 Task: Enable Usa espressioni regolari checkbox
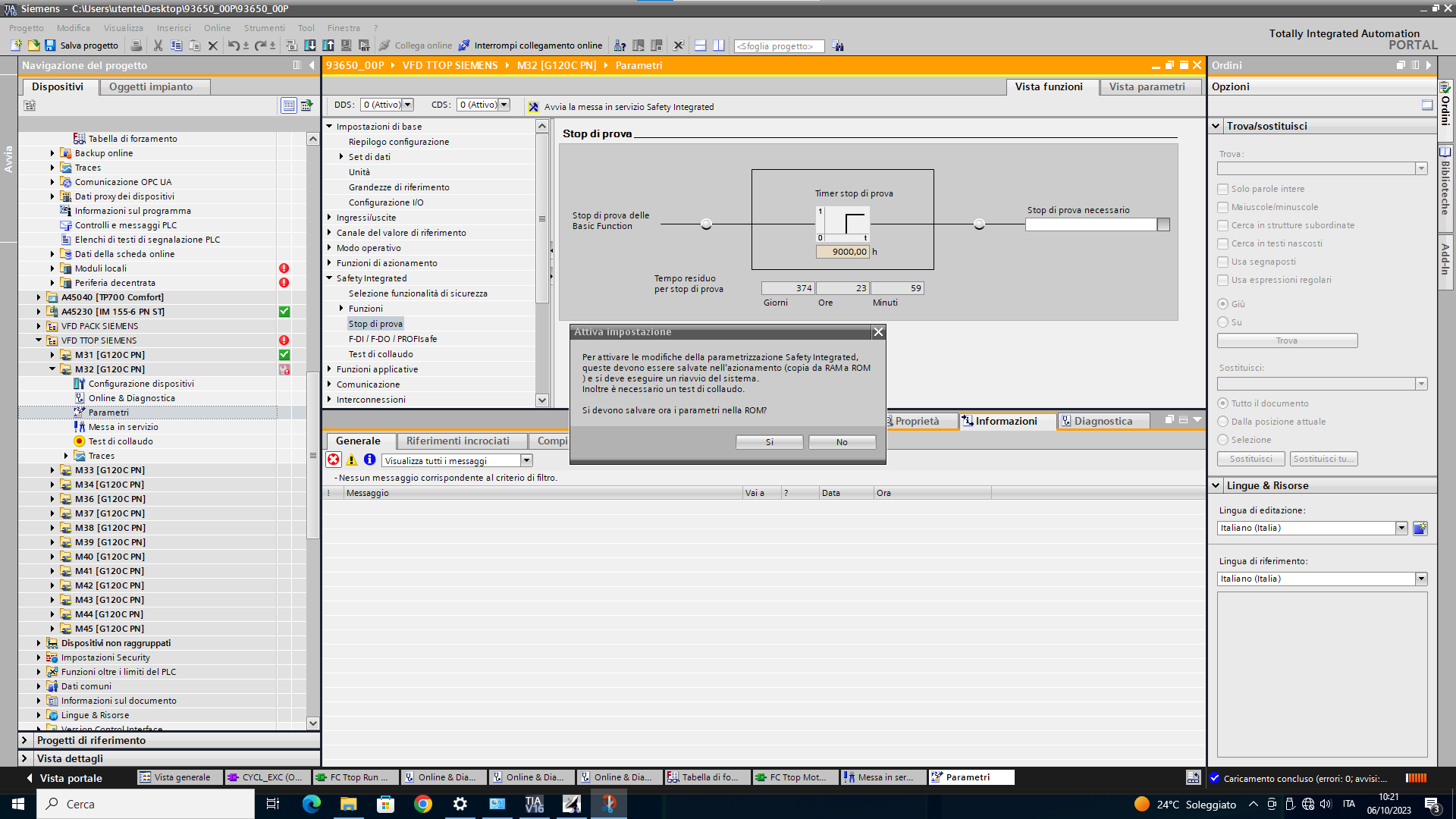[1222, 280]
